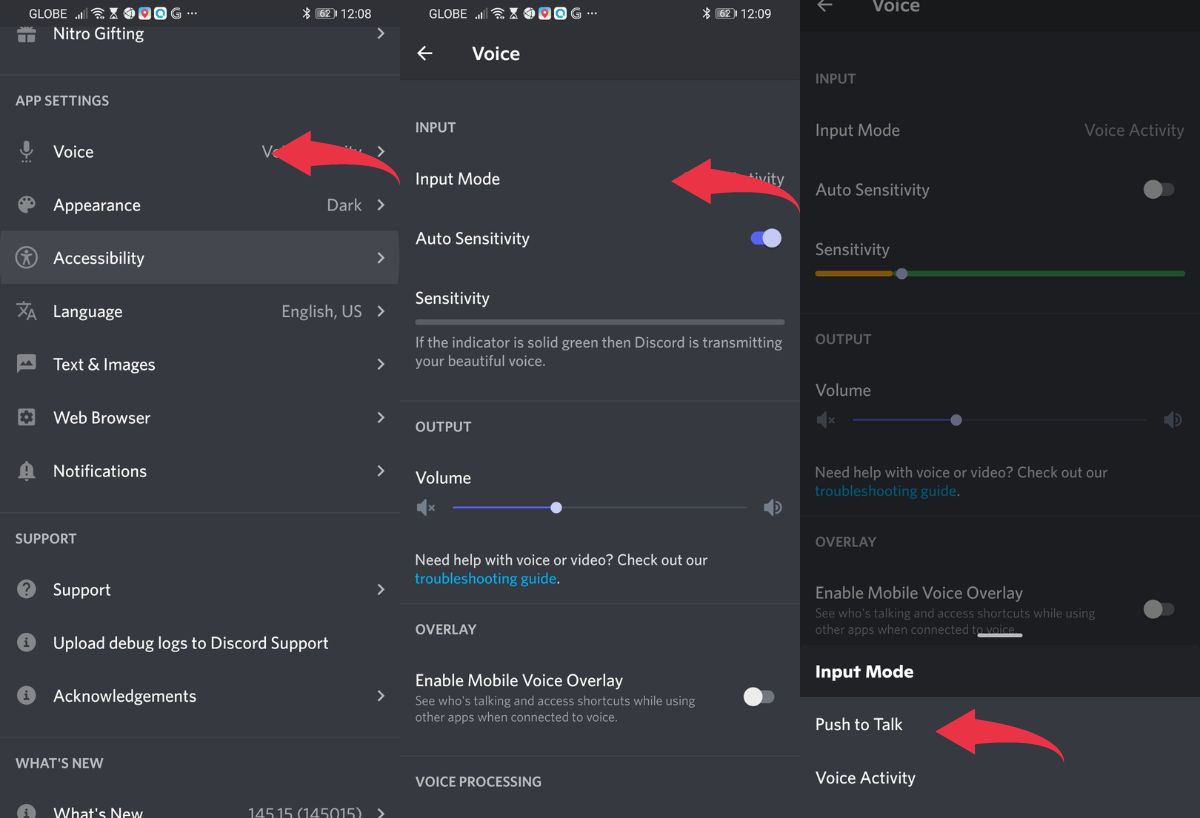
Task: Go back using the Voice header arrow
Action: pos(425,54)
